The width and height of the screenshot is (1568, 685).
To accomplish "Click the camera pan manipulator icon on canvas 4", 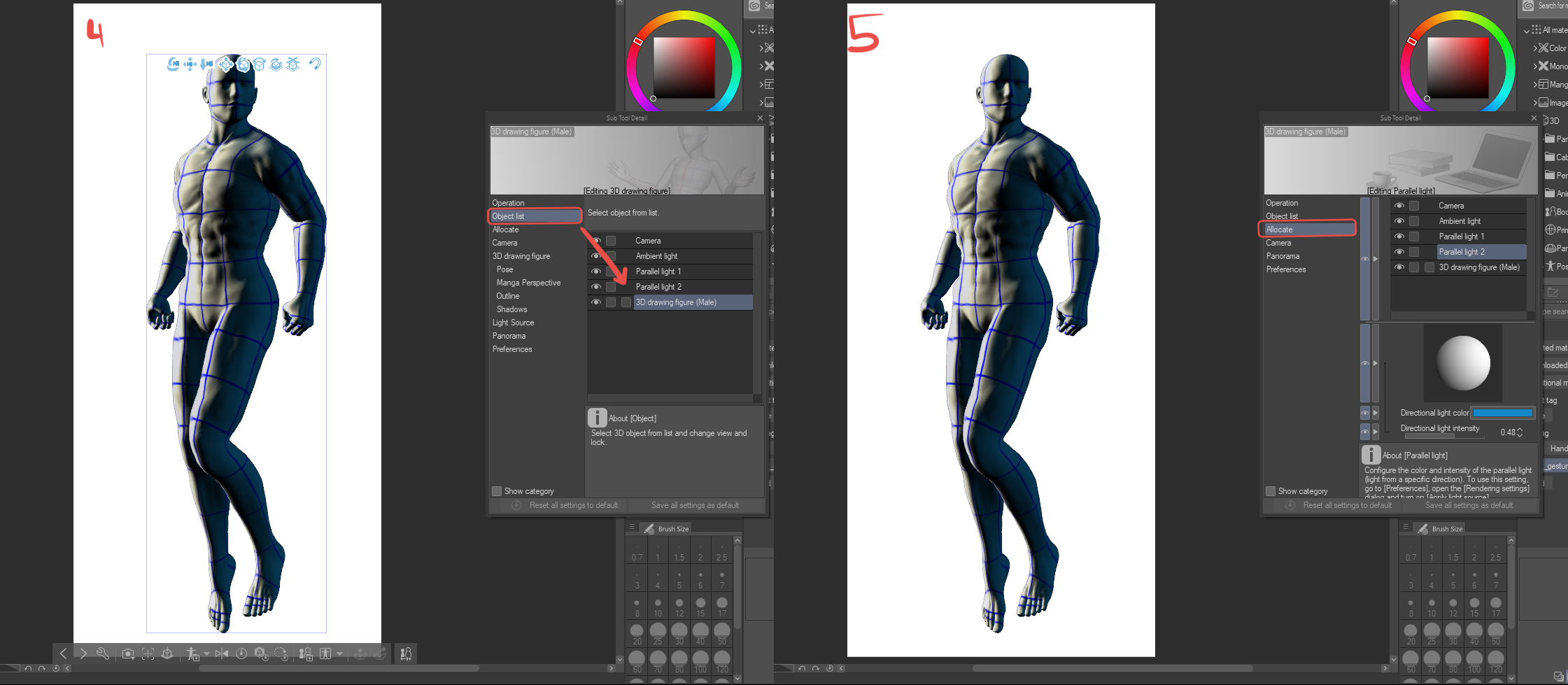I will point(190,64).
